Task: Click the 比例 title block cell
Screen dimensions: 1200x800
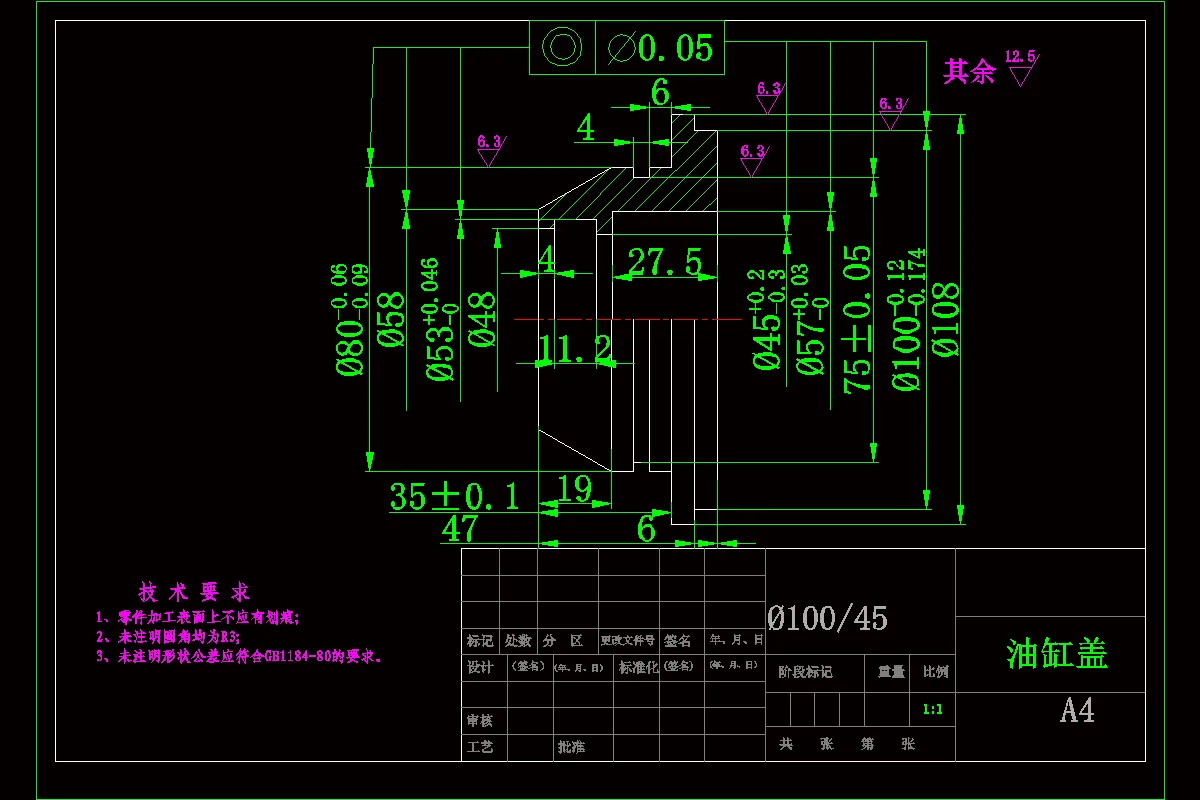Action: pos(935,672)
